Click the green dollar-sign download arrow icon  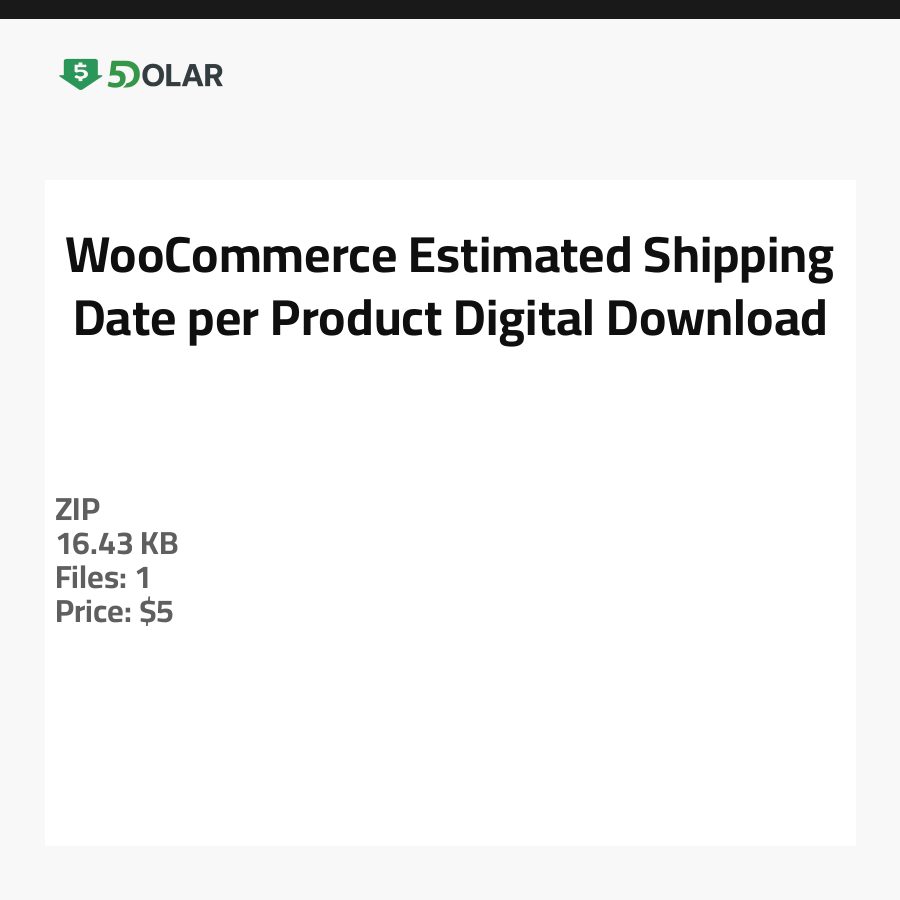pyautogui.click(x=80, y=74)
